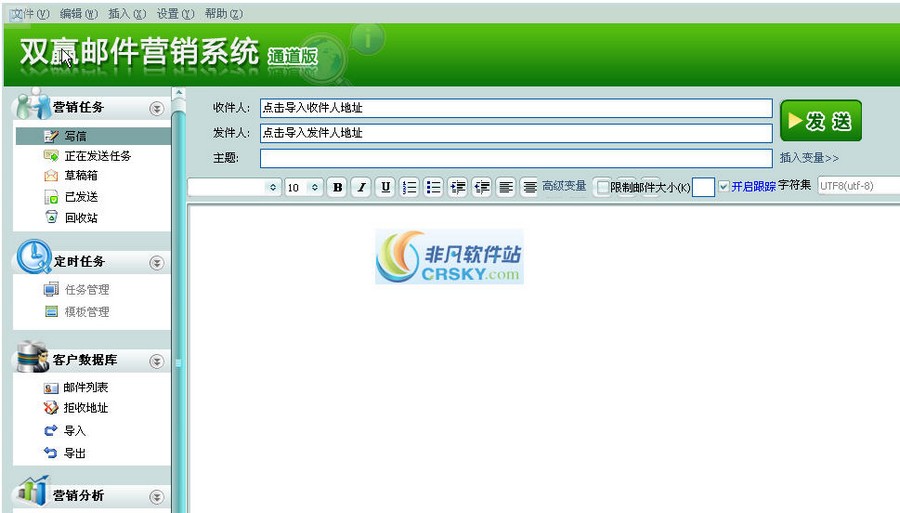
Task: Click the 客户数据库 database icon
Action: pos(33,356)
